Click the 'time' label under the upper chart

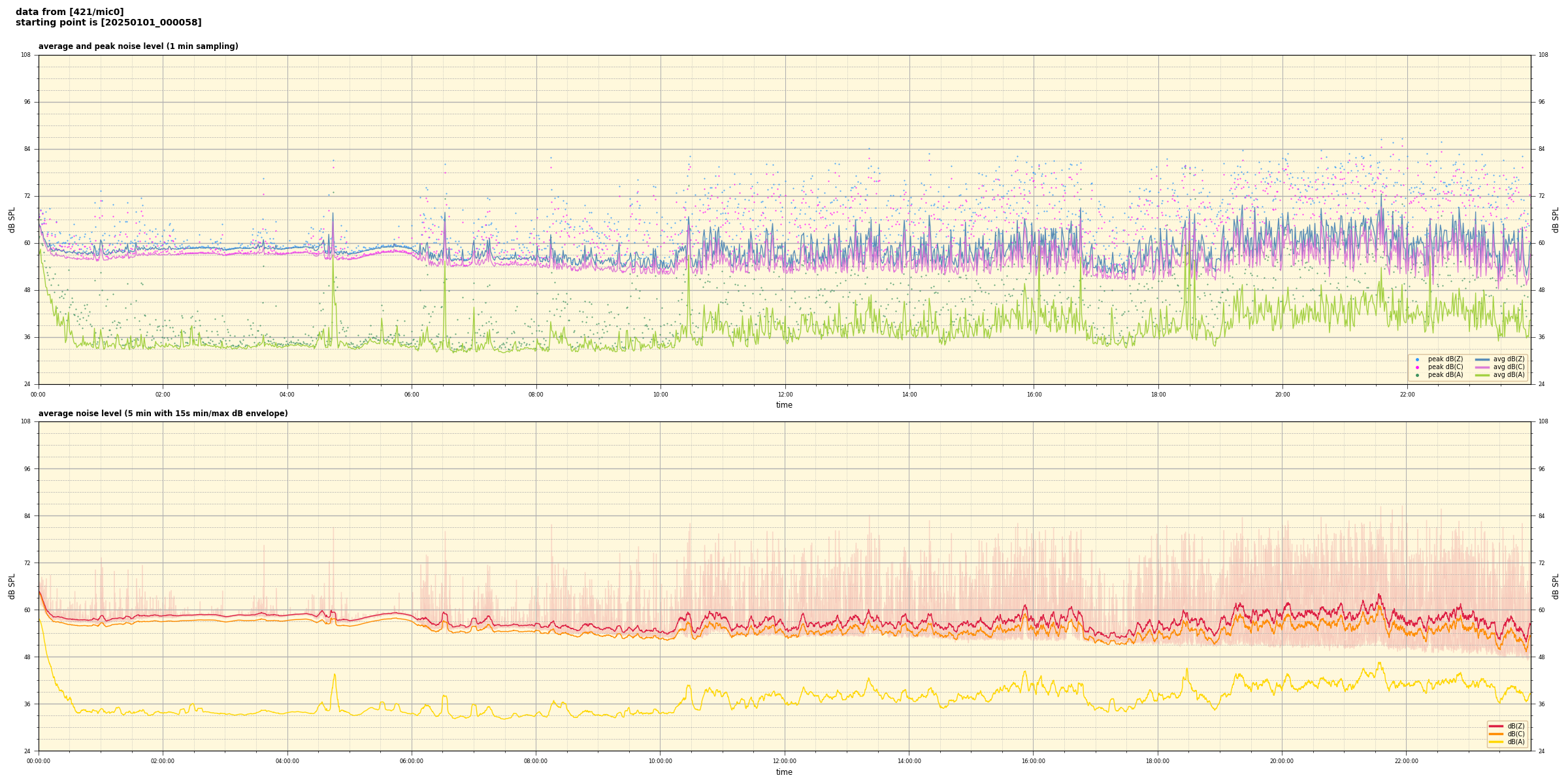pyautogui.click(x=784, y=405)
